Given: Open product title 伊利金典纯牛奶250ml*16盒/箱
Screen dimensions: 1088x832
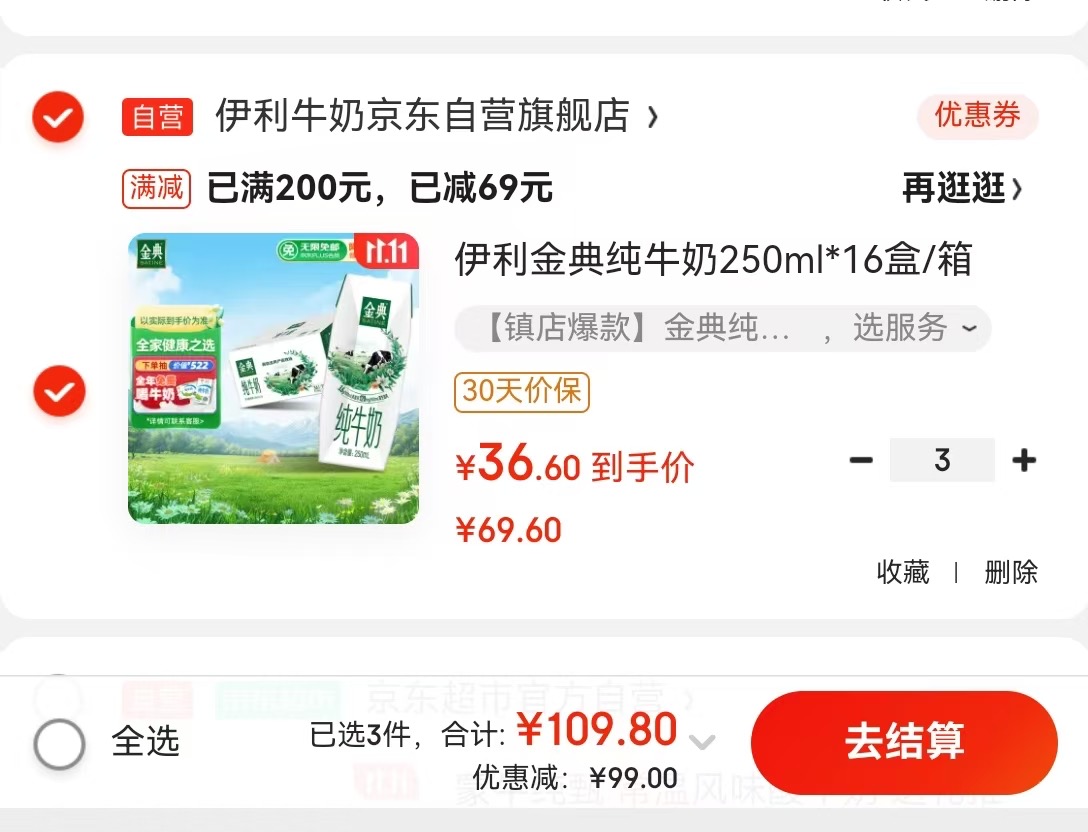Looking at the screenshot, I should pos(713,260).
